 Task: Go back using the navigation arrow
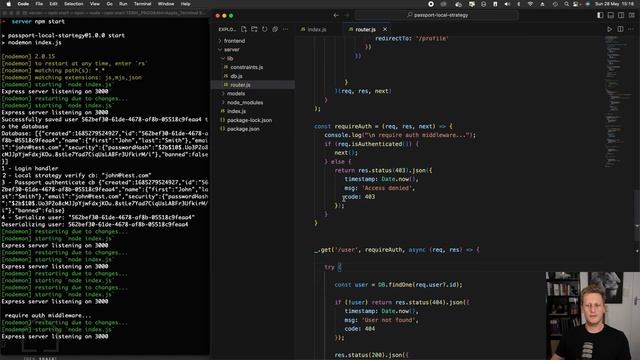click(336, 15)
